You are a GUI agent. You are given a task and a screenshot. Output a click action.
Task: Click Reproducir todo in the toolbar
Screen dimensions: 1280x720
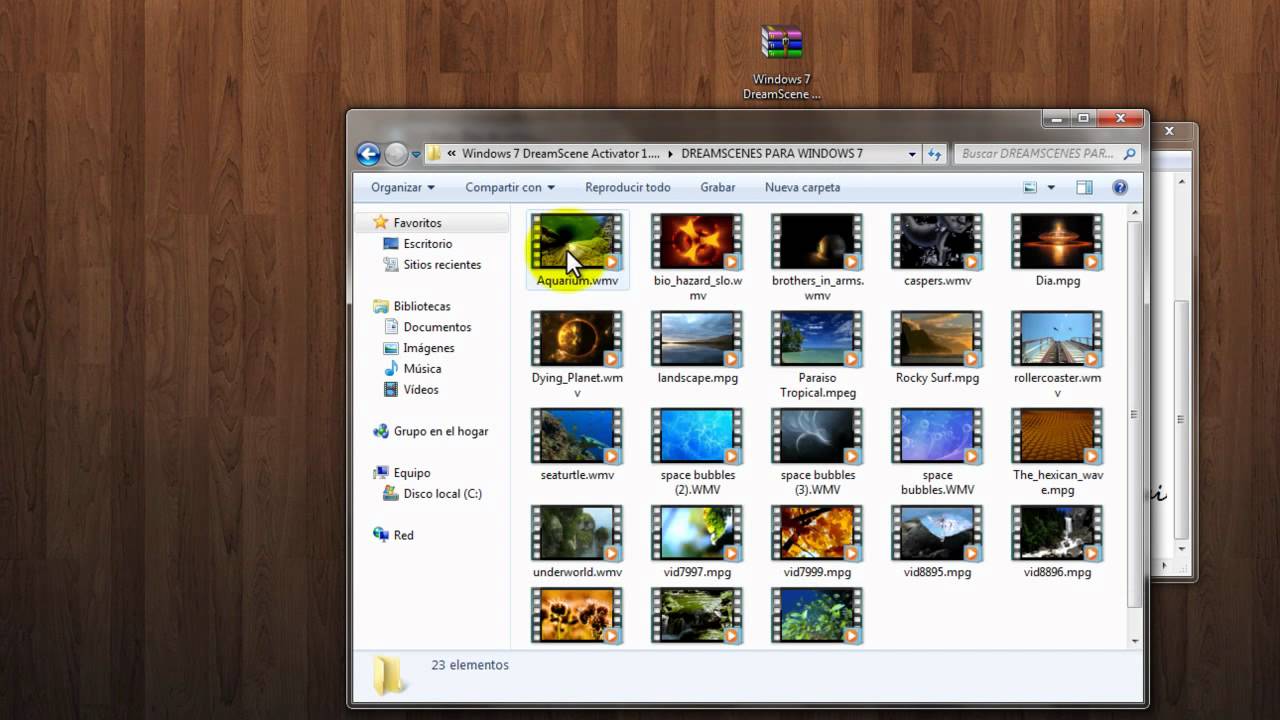point(627,187)
